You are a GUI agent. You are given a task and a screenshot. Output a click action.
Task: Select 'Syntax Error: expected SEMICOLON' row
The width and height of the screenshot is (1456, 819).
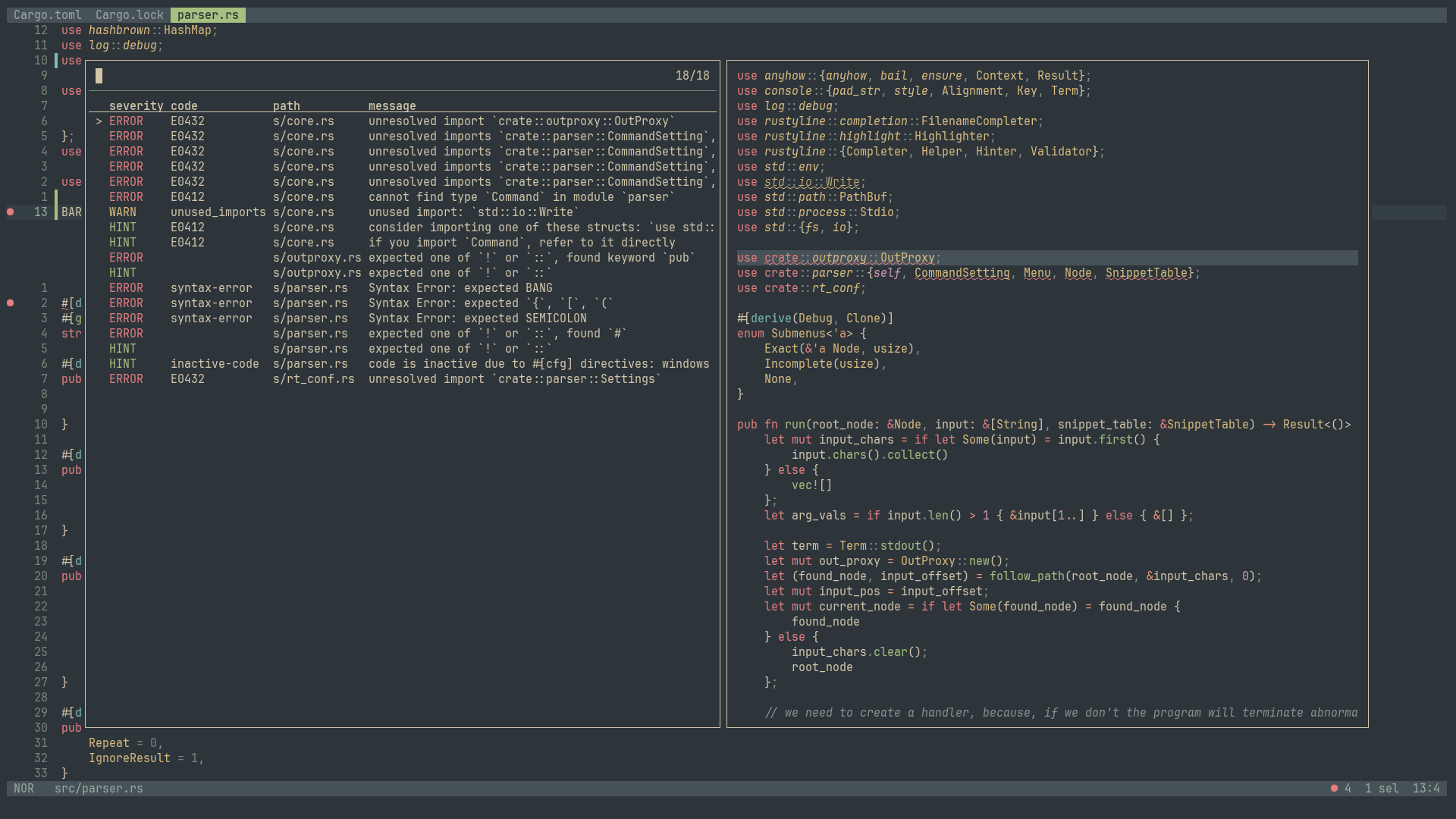coord(403,318)
